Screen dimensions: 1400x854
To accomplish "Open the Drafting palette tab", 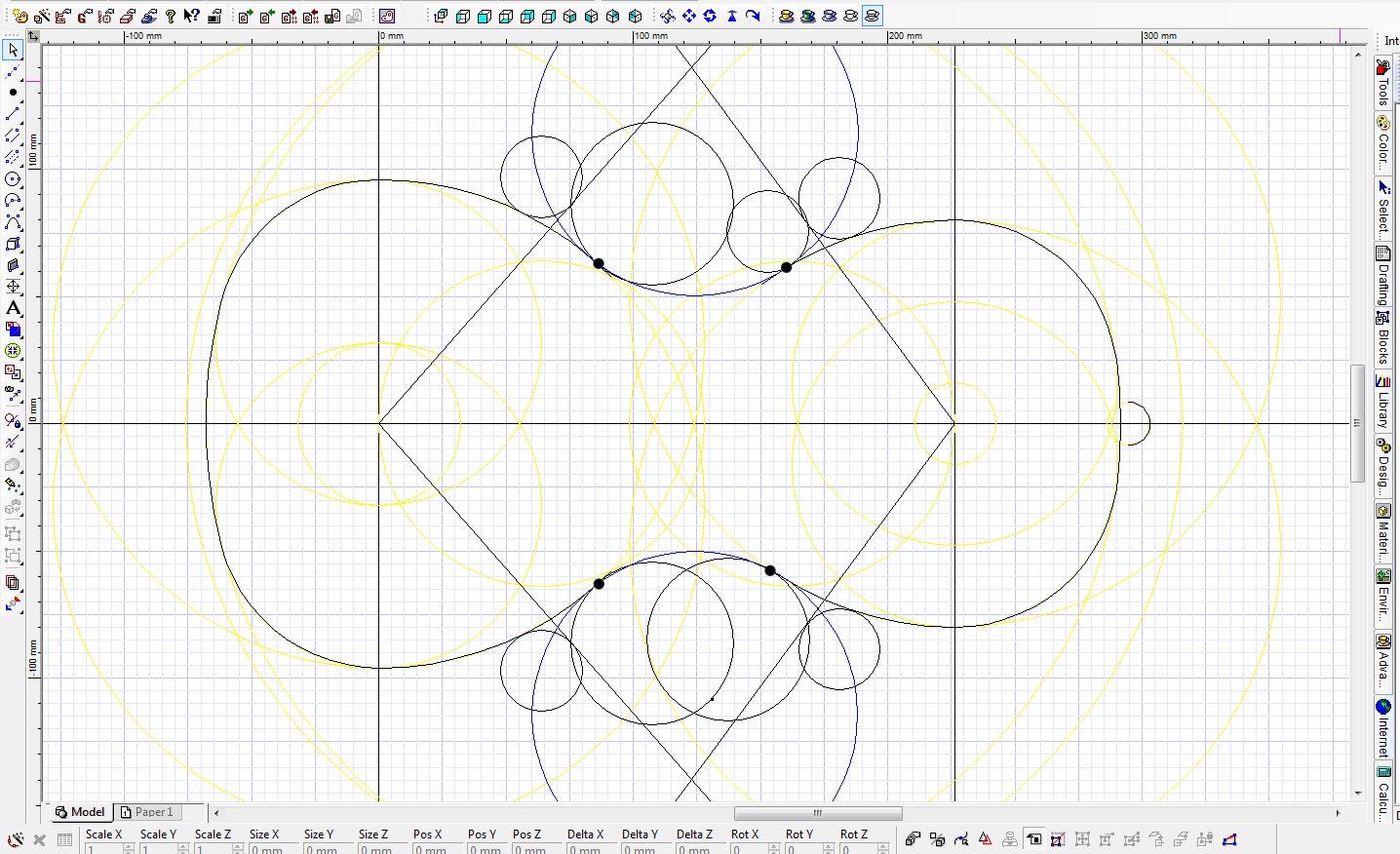I will (x=1383, y=275).
